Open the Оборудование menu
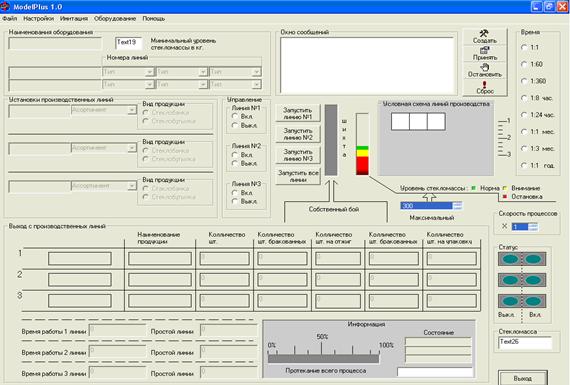Screen dimensions: 570x385 pos(115,19)
